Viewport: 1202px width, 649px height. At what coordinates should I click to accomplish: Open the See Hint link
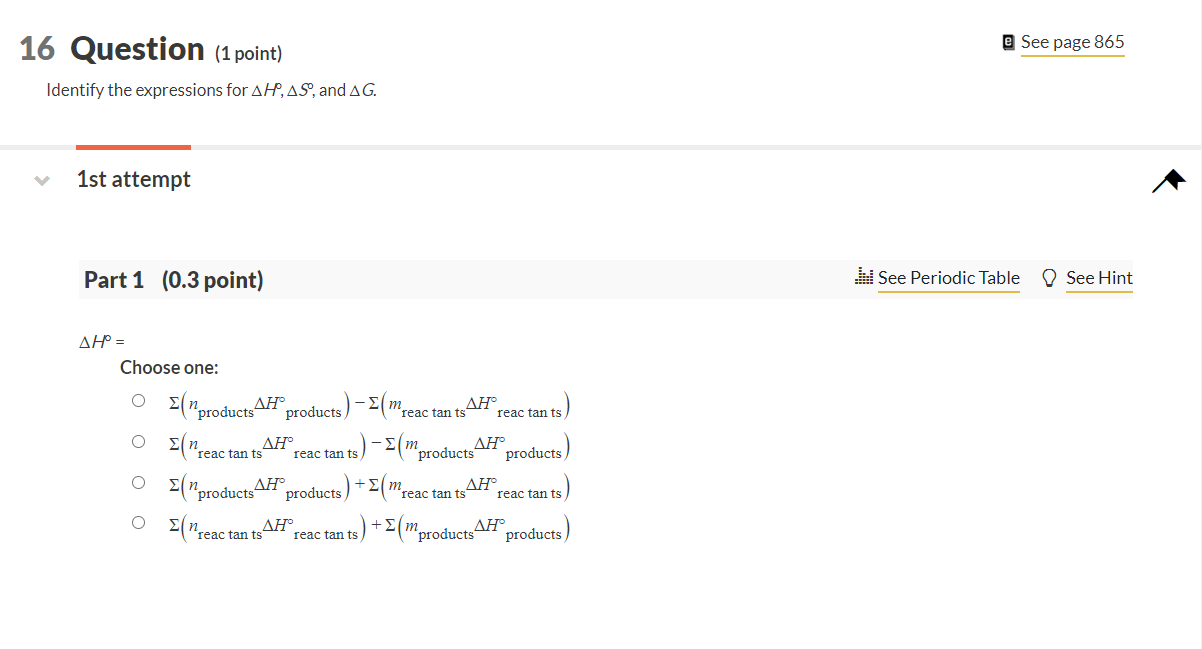(1099, 278)
